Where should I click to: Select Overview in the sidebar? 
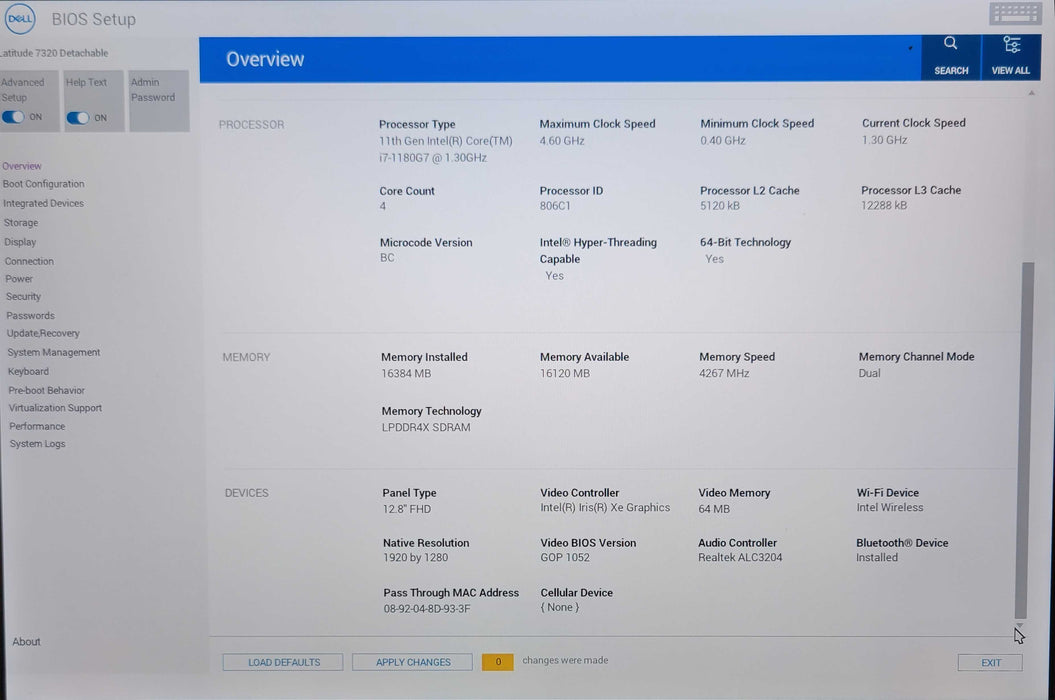[x=22, y=166]
